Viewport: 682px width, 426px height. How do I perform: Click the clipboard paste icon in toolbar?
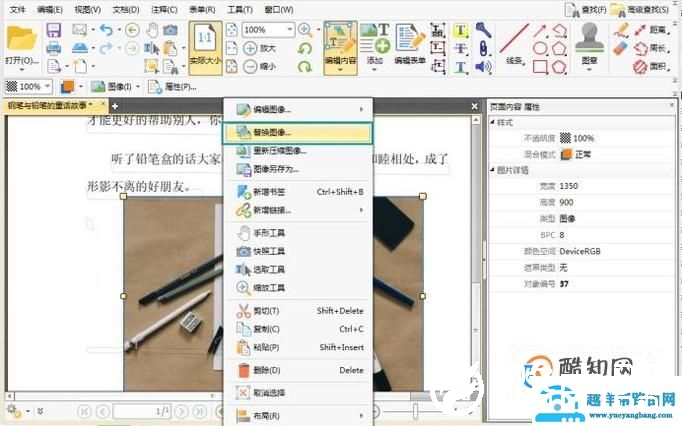[170, 48]
